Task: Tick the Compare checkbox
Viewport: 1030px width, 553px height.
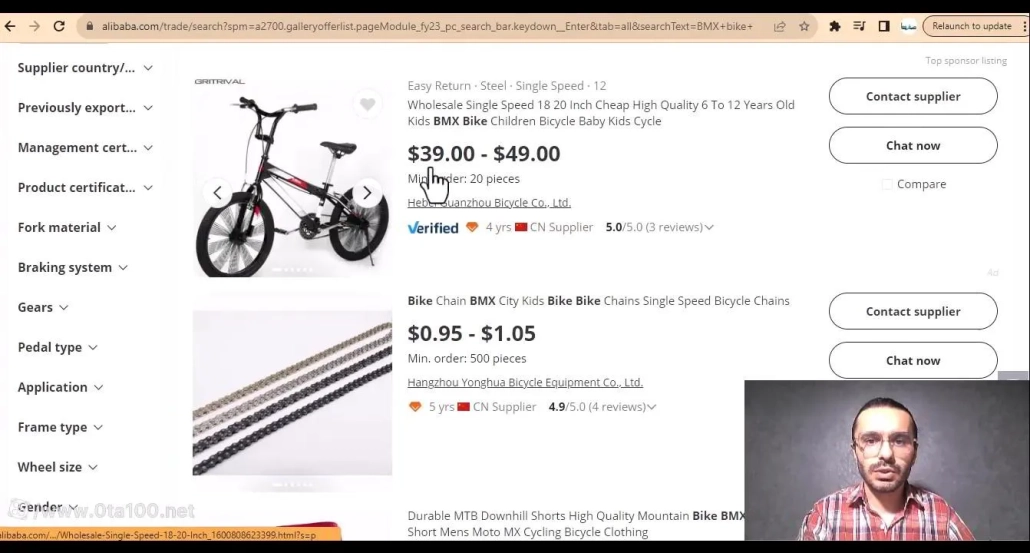Action: click(887, 185)
